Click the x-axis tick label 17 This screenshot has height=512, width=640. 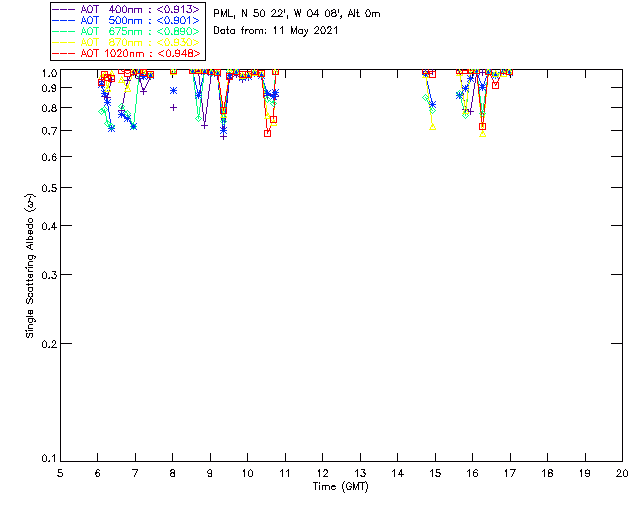510,473
